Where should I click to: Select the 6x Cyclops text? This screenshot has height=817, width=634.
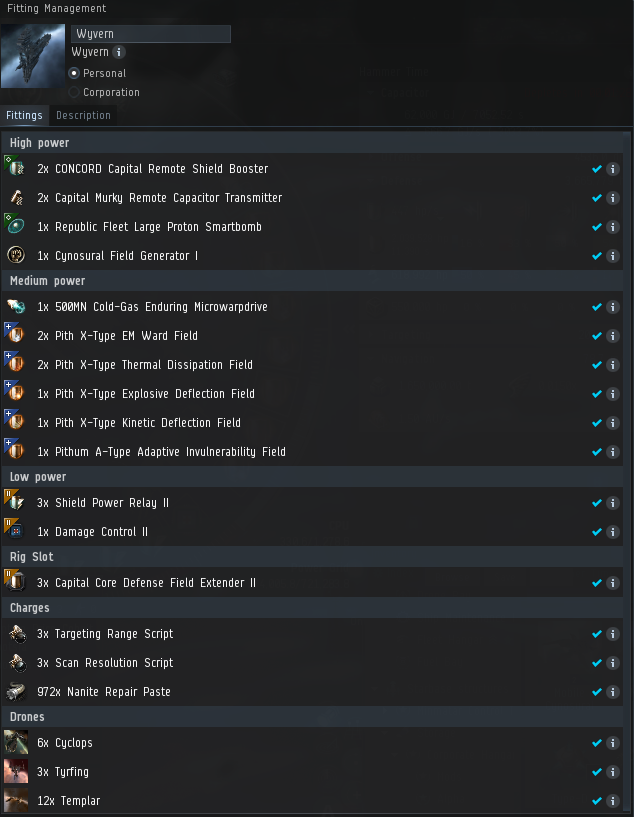click(65, 743)
